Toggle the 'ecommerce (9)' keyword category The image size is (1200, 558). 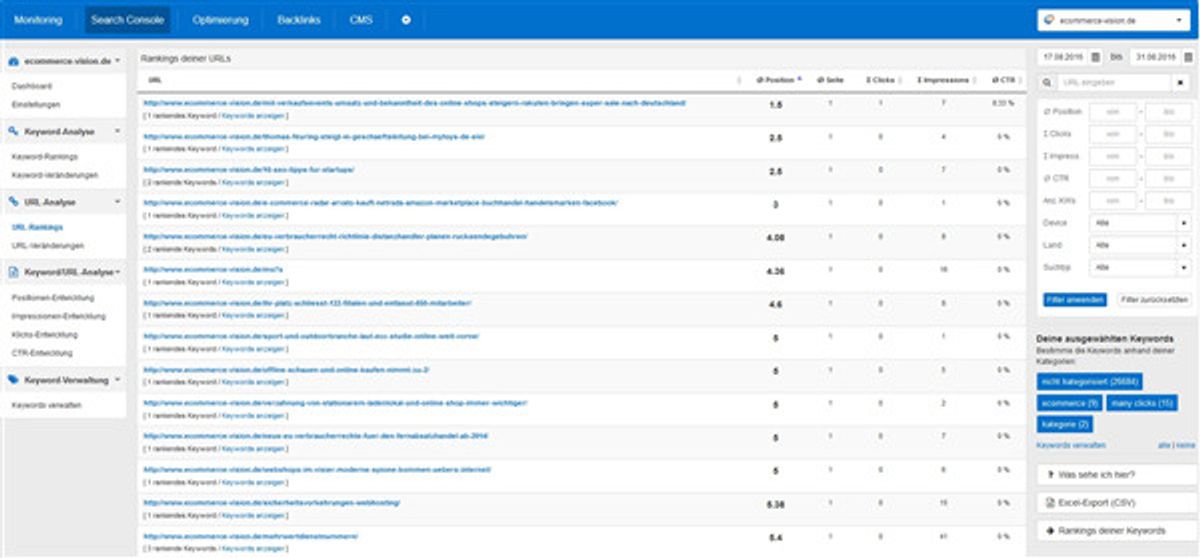tap(1070, 403)
